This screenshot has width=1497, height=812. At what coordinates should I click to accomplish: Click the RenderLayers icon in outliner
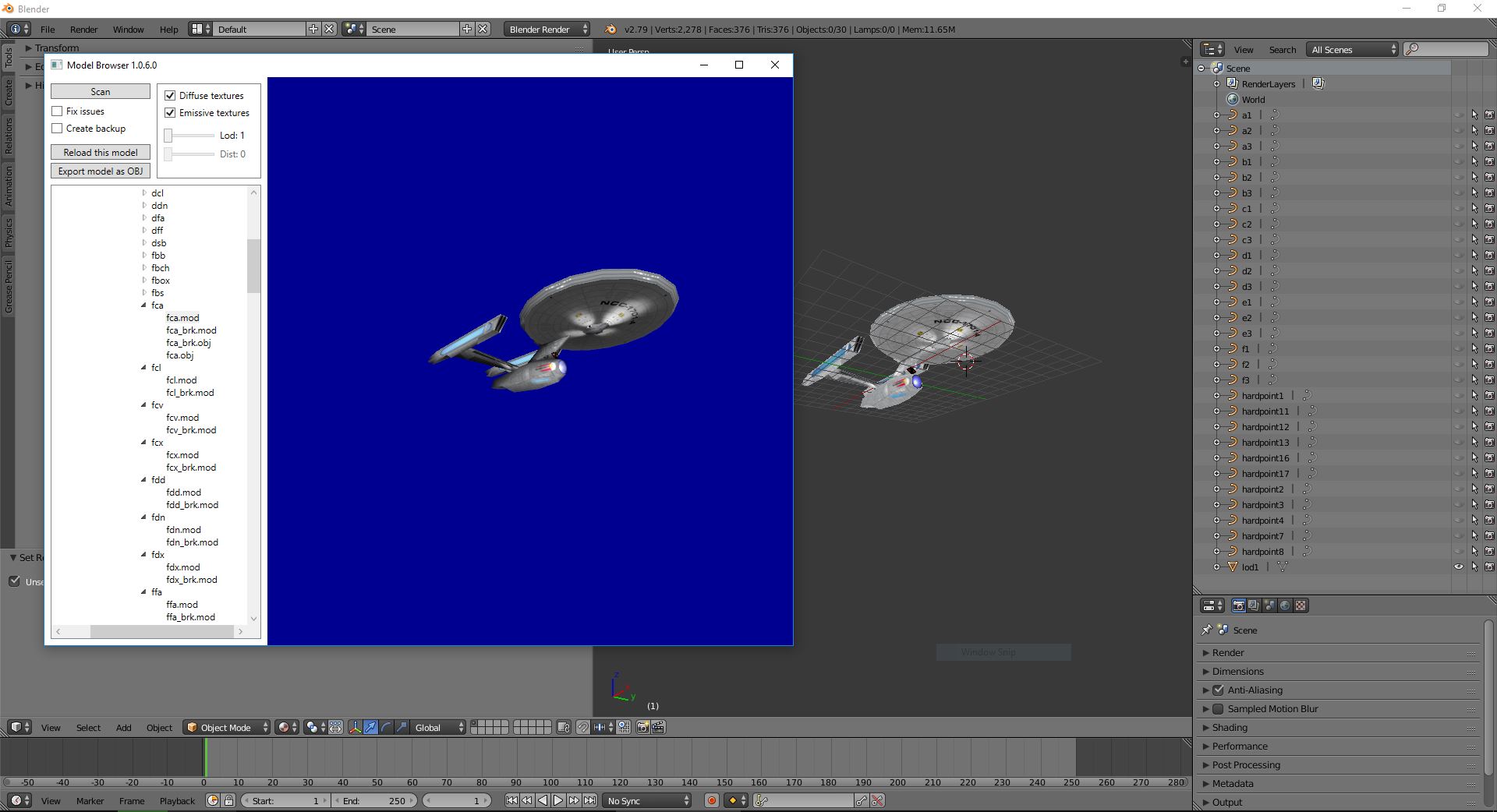(1233, 83)
